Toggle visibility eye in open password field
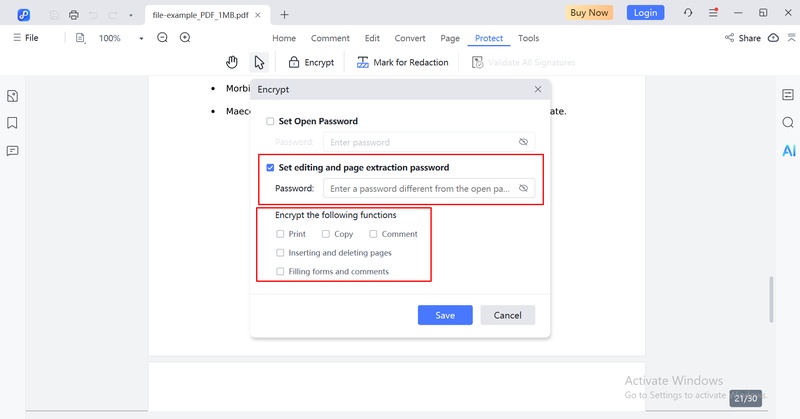 click(523, 142)
